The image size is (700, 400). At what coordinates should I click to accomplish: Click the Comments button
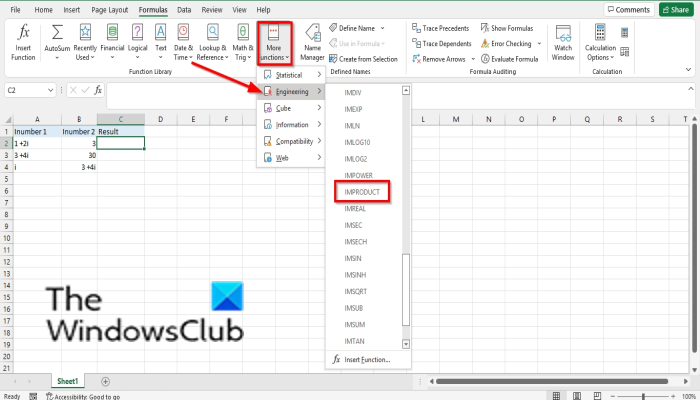629,10
